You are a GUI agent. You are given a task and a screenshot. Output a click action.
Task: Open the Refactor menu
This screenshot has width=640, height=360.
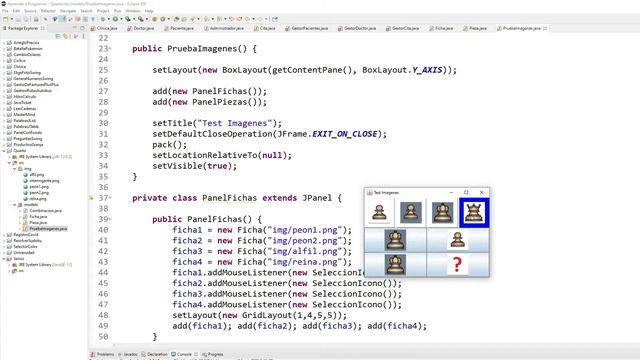48,11
